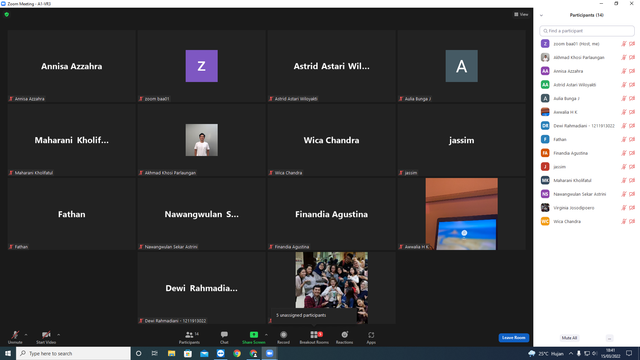The height and width of the screenshot is (360, 640).
Task: Open the Apps icon
Action: pos(371,335)
